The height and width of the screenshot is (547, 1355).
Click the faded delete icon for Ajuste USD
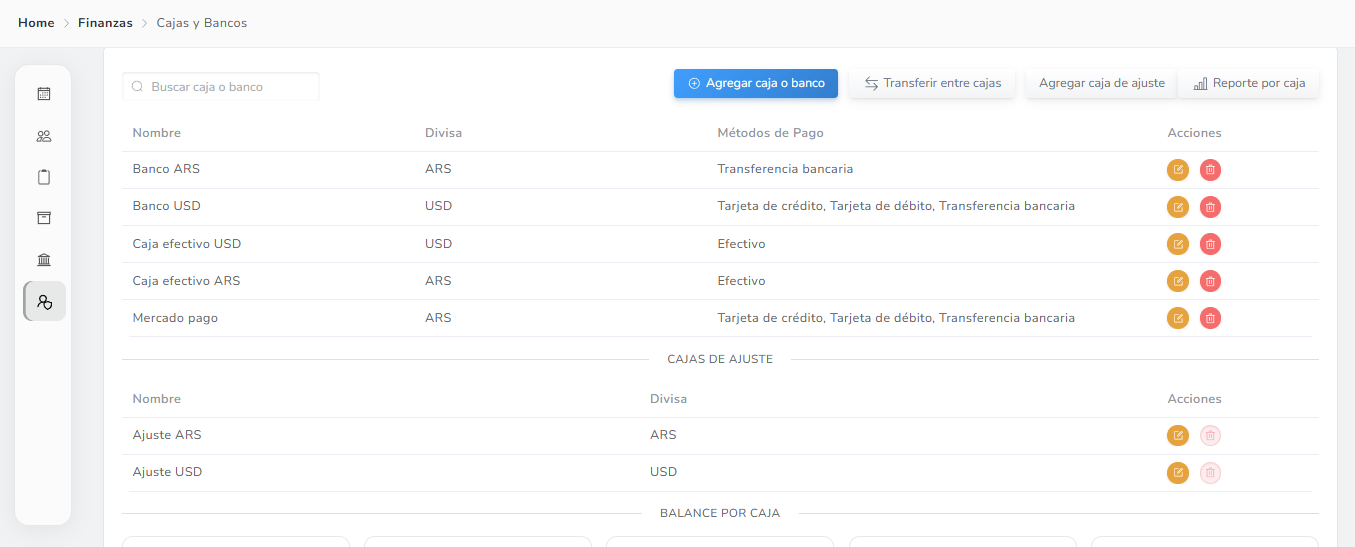[1210, 472]
